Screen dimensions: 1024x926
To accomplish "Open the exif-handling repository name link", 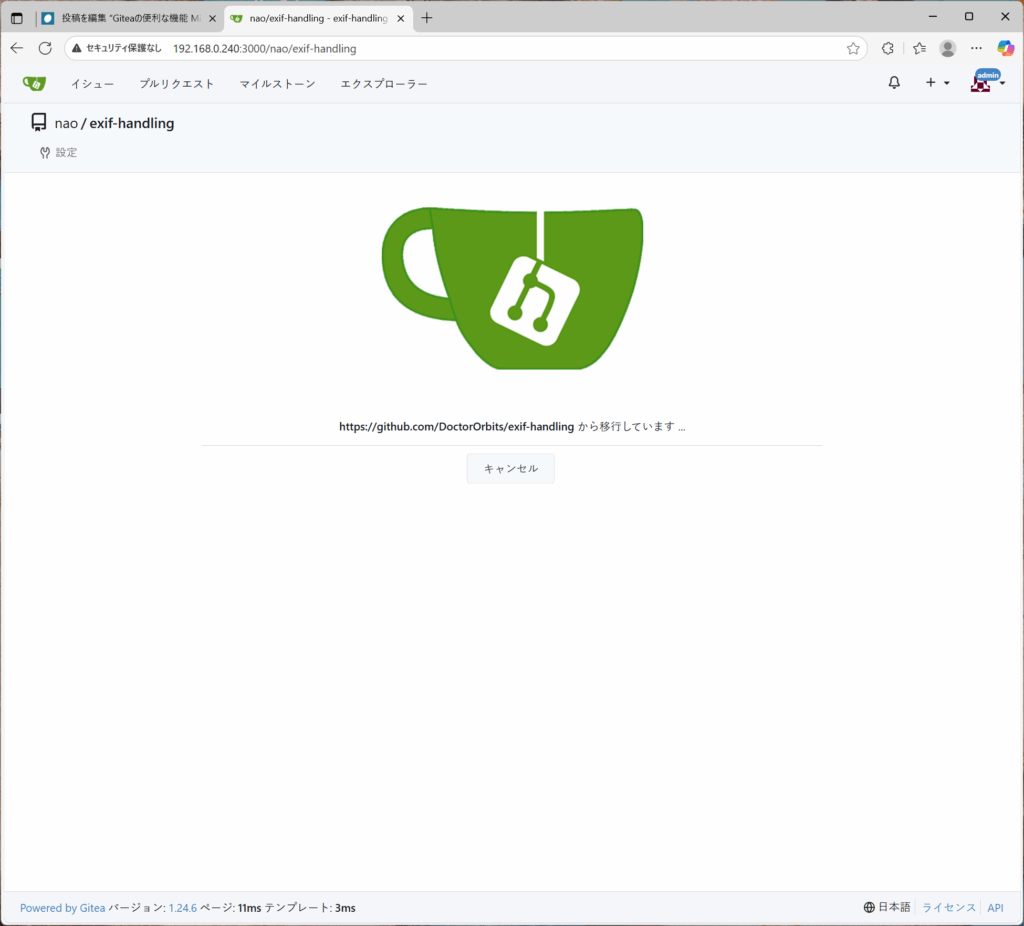I will [132, 123].
